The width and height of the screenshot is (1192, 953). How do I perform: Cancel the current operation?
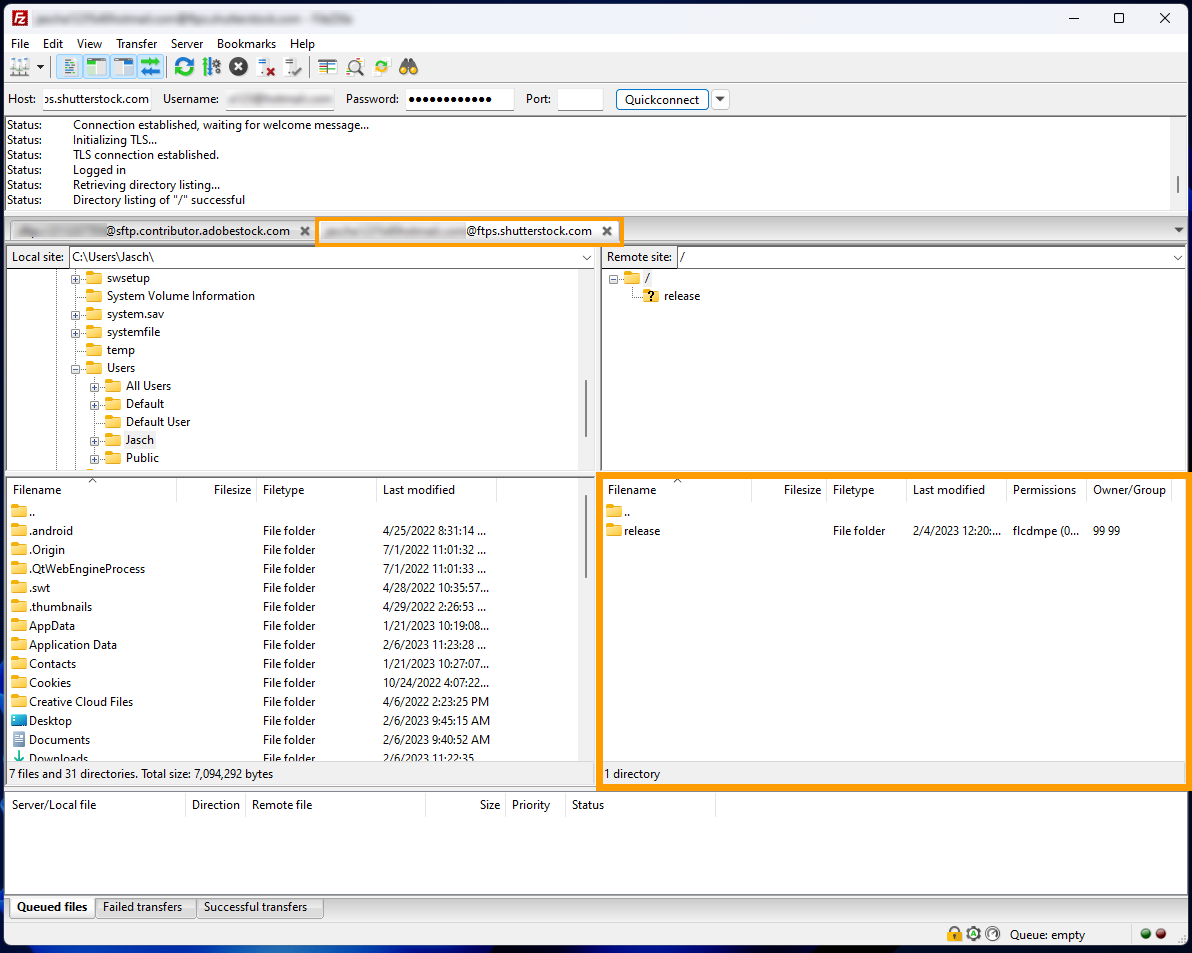coord(239,67)
